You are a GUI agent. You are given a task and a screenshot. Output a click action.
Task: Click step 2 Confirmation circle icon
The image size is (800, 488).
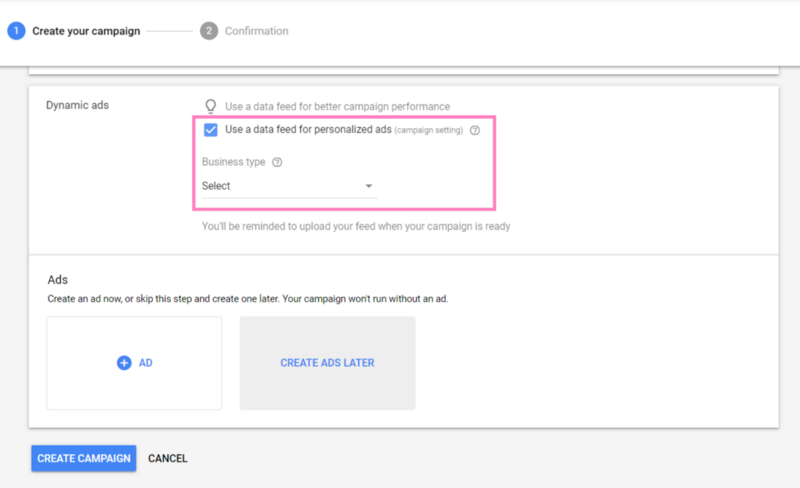(209, 31)
